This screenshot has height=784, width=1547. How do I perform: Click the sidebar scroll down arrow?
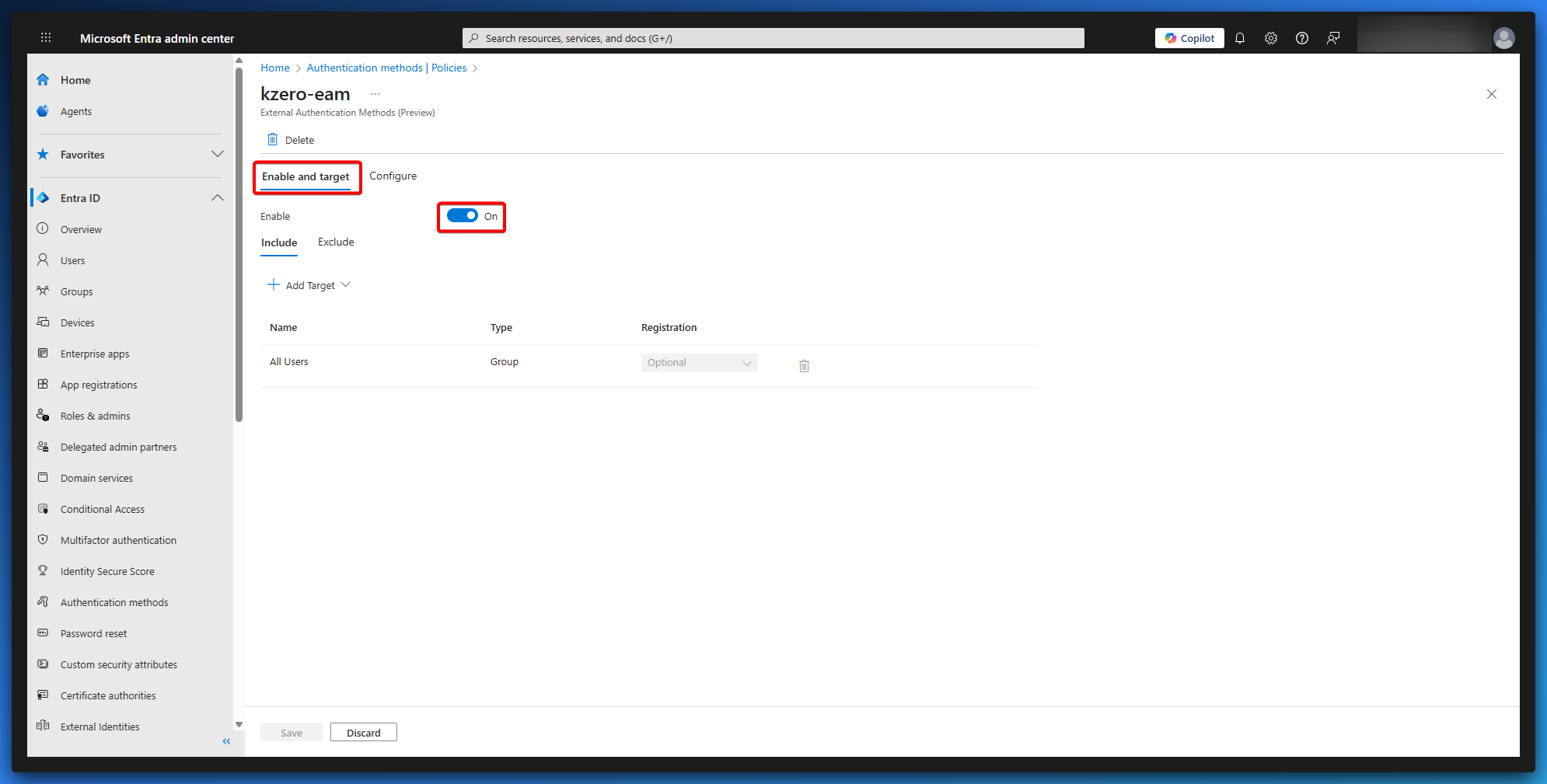(x=239, y=724)
